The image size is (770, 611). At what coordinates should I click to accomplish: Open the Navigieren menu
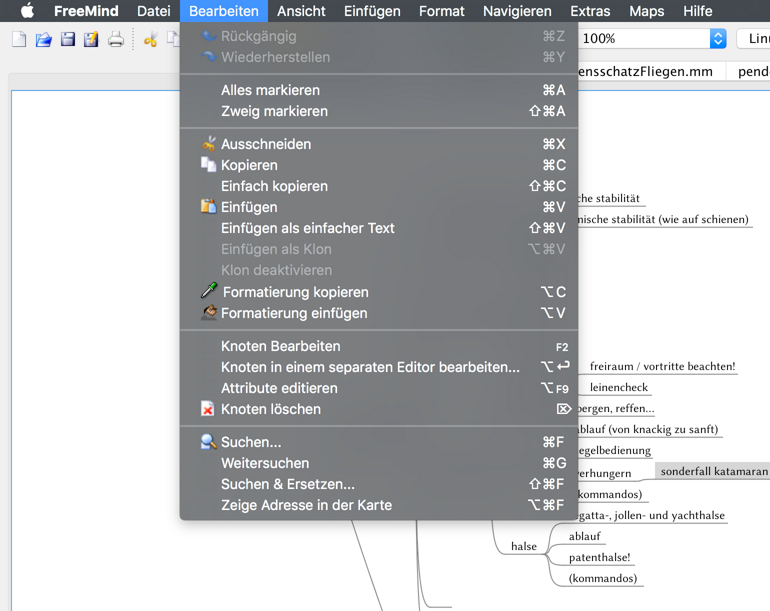pyautogui.click(x=516, y=11)
